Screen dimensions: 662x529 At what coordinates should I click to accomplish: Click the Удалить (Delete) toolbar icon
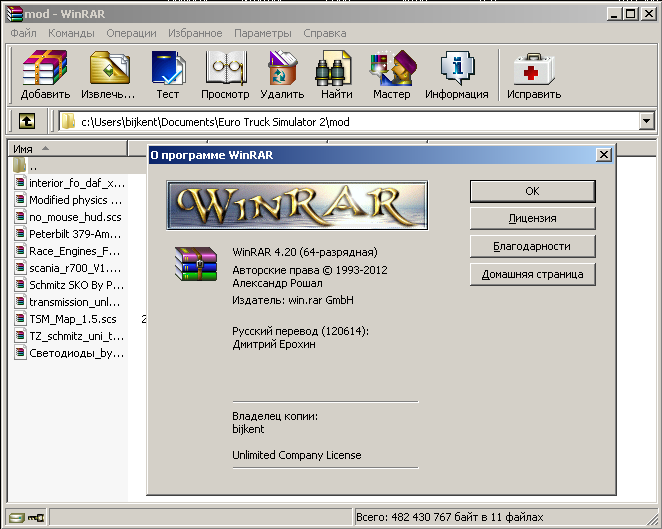pos(282,74)
